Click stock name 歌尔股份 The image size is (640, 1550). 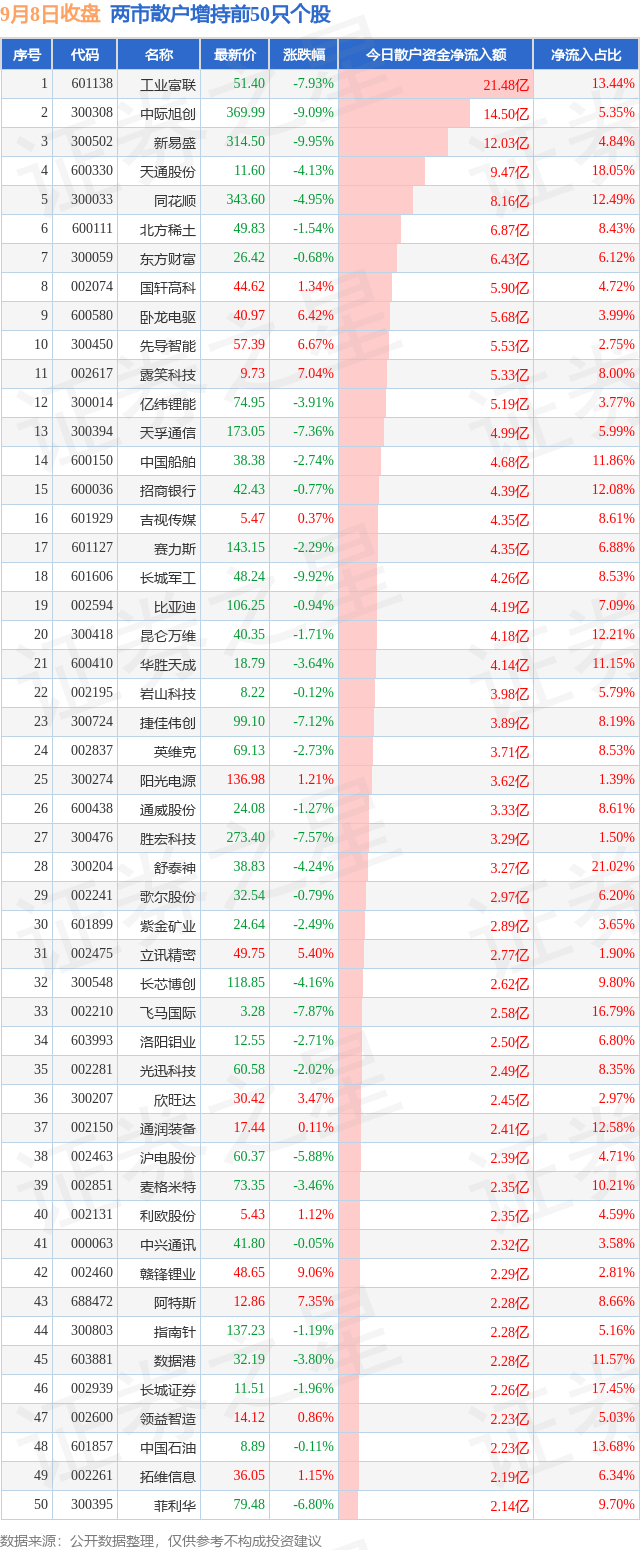168,896
